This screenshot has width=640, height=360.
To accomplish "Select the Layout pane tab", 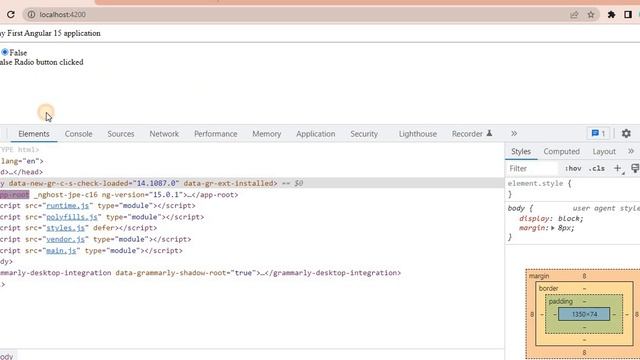I will tap(604, 151).
